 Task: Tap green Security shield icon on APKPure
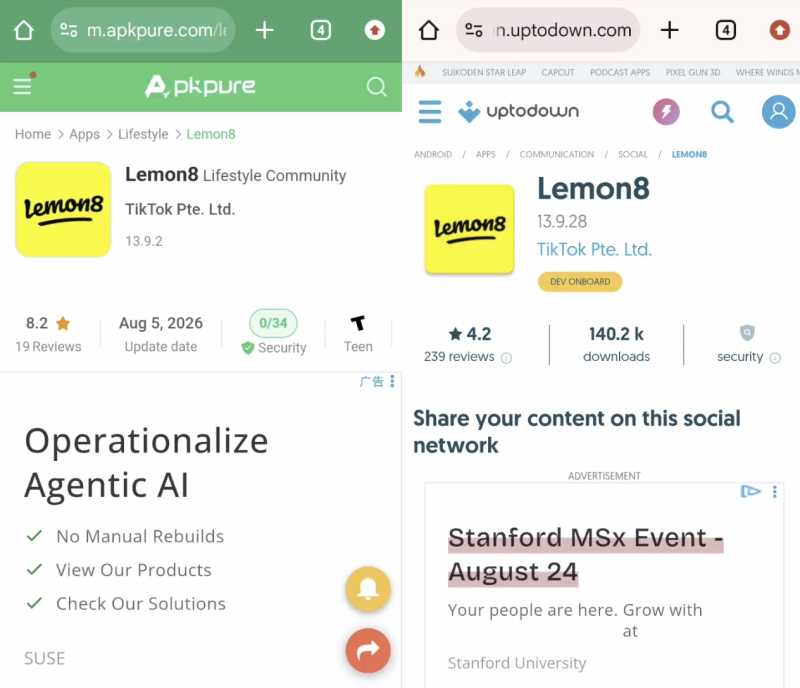coord(247,348)
